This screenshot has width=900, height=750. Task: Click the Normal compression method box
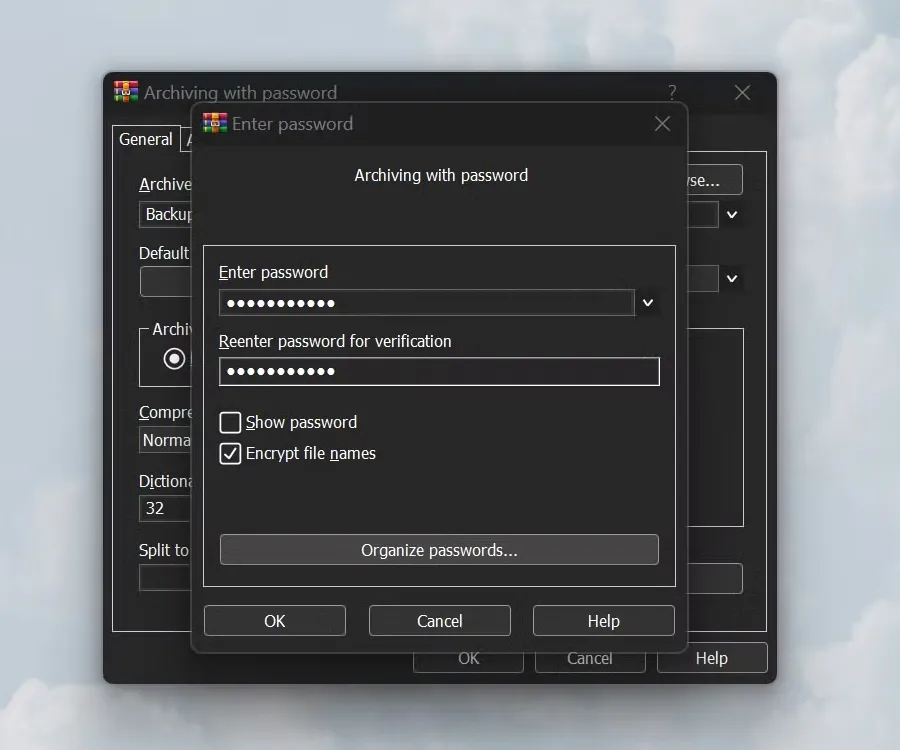pos(165,440)
